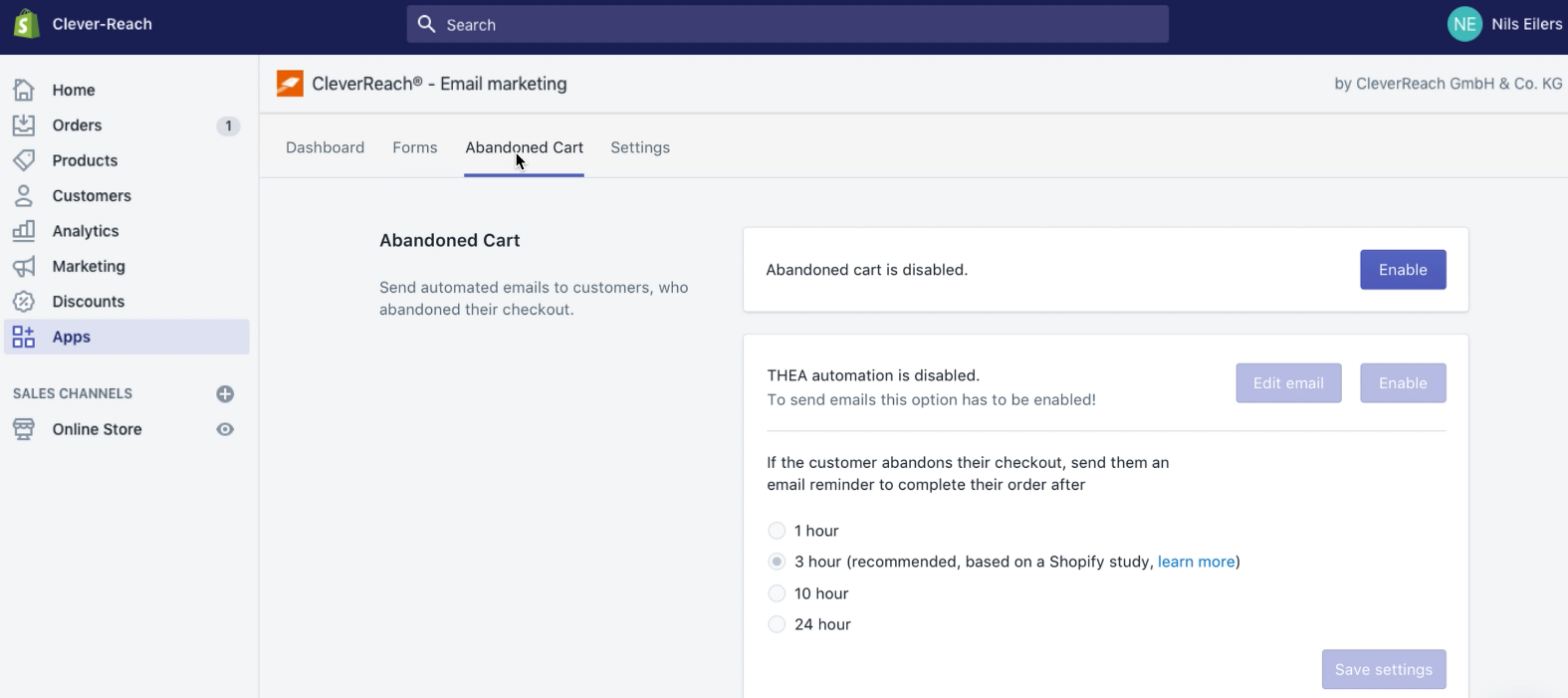Image resolution: width=1568 pixels, height=698 pixels.
Task: Open the Nils Eilers account menu
Action: pos(1504,24)
